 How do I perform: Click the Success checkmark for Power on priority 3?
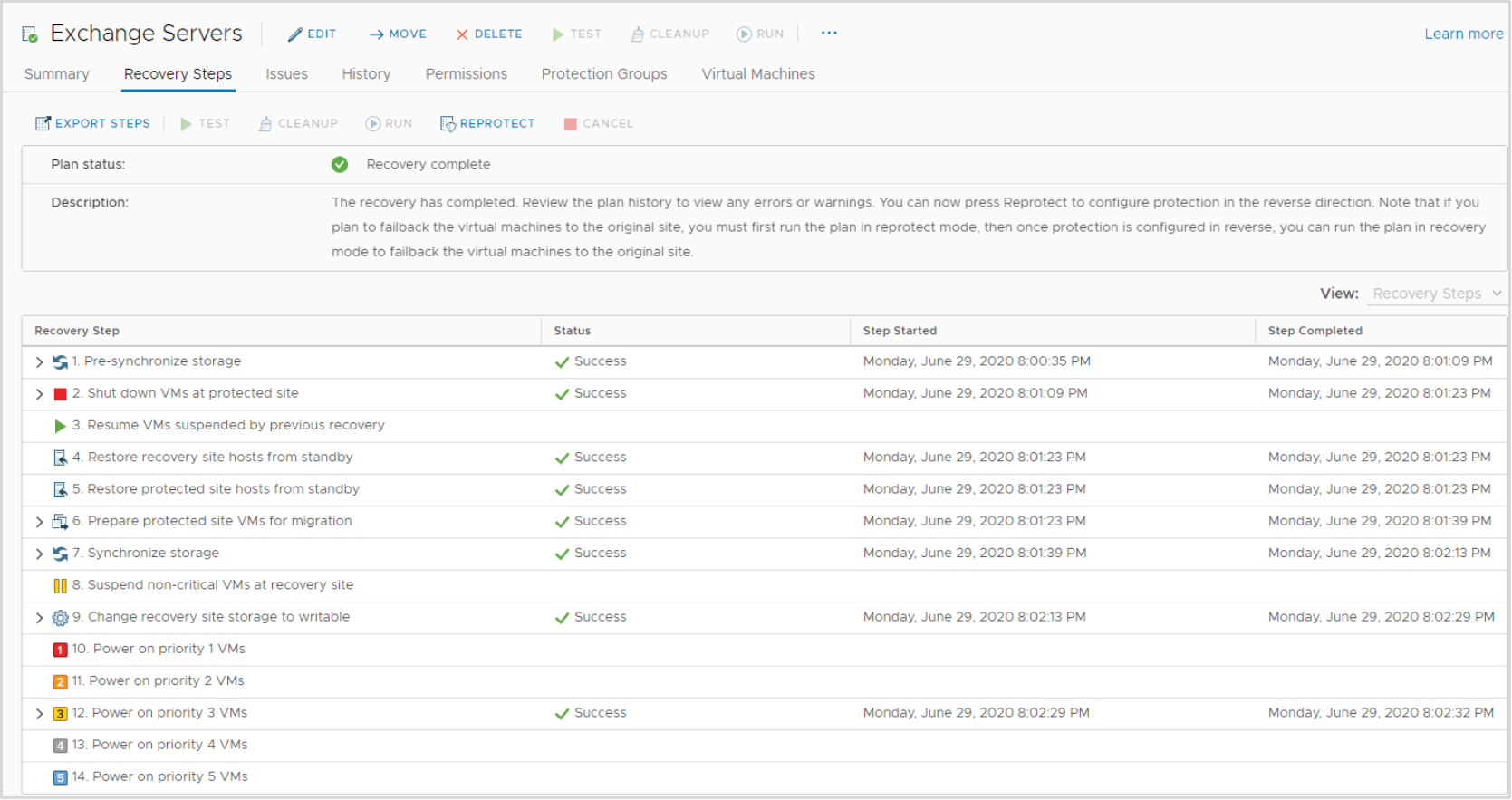[x=563, y=714]
